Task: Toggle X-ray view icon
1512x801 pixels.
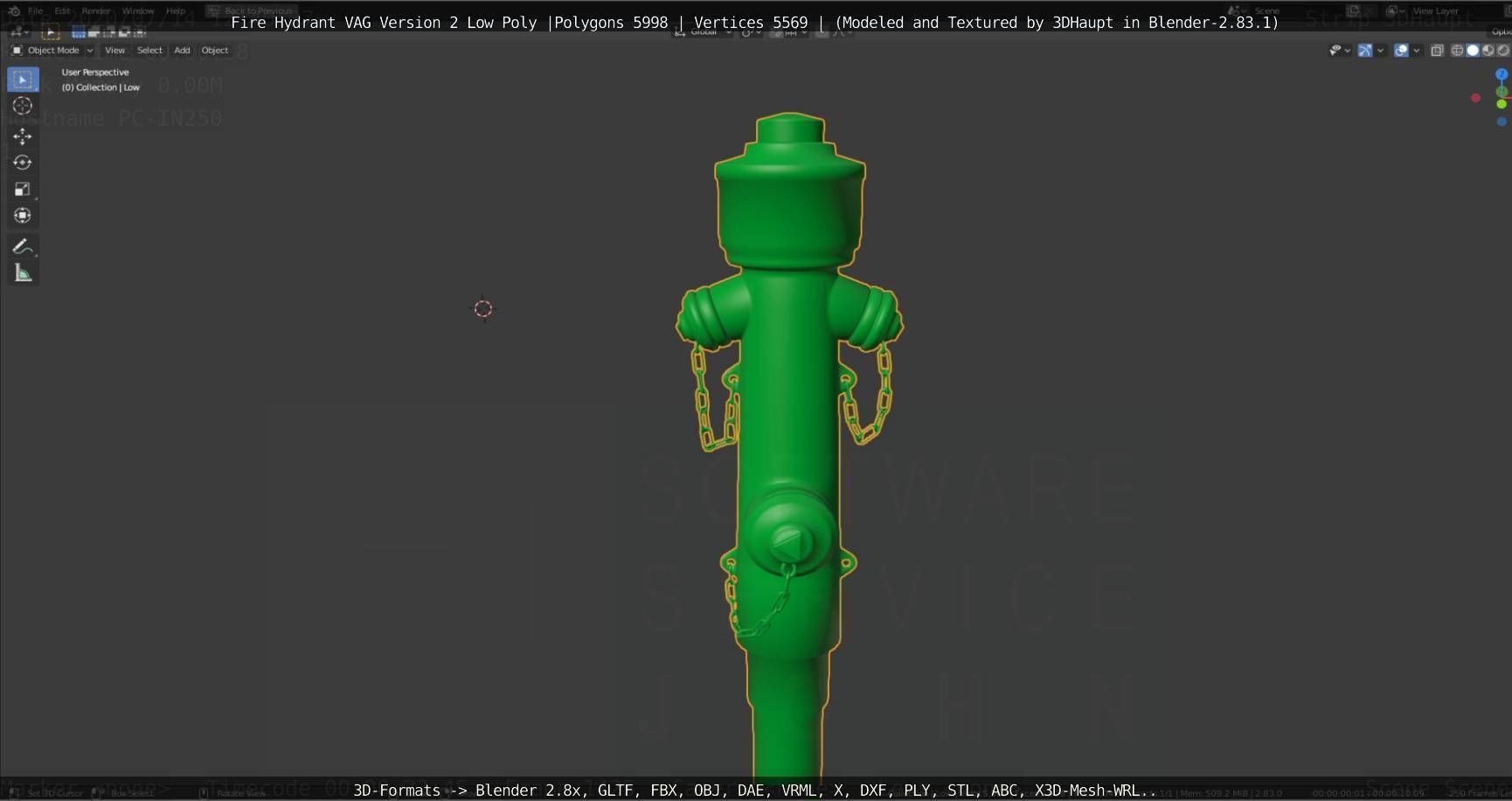Action: pos(1437,51)
